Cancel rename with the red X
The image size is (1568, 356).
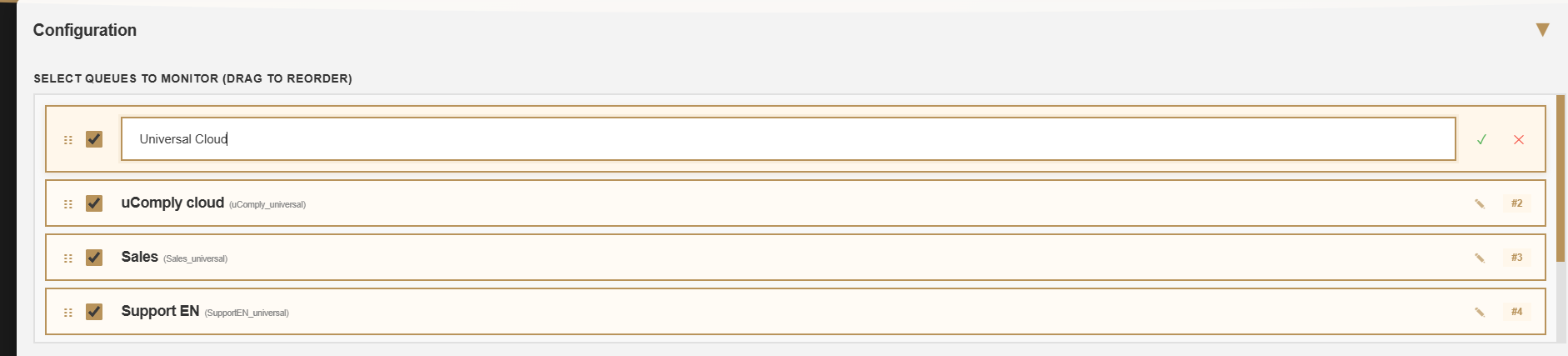click(x=1519, y=140)
